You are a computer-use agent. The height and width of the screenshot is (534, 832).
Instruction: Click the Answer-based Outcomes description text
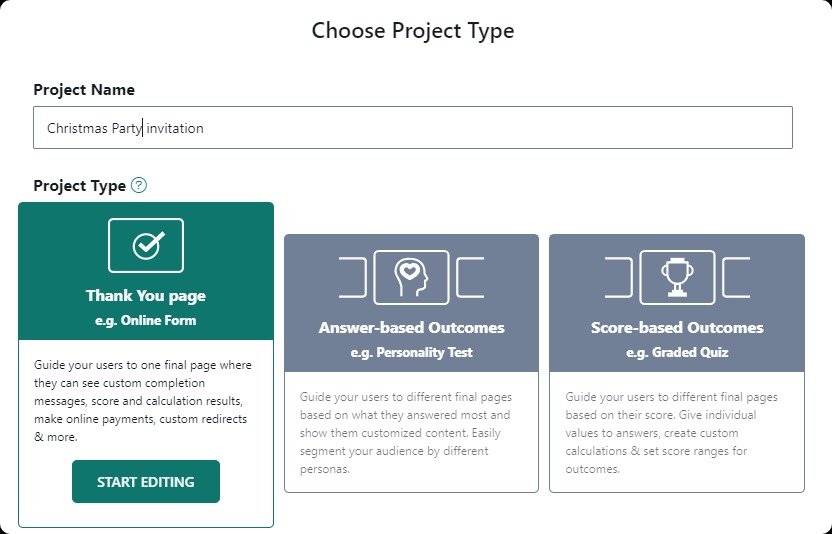406,433
